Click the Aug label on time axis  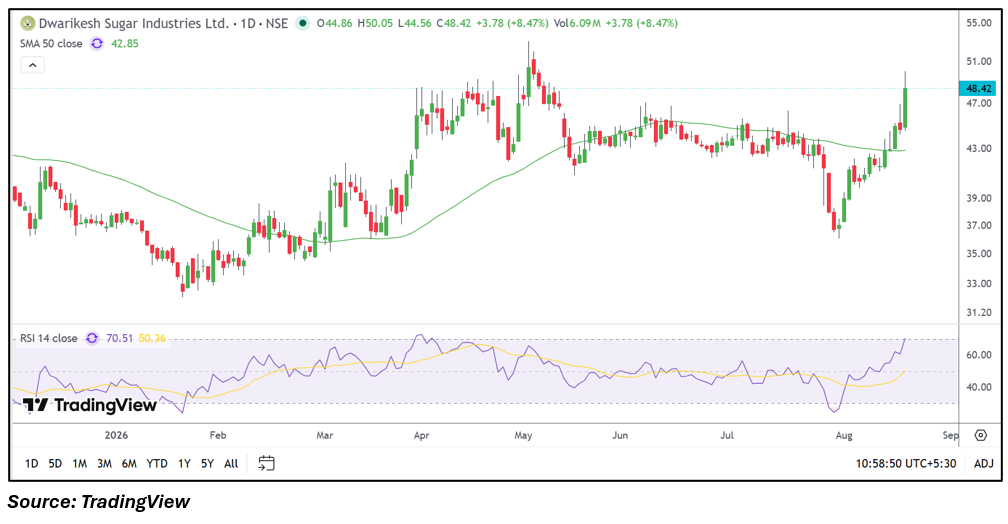(844, 435)
